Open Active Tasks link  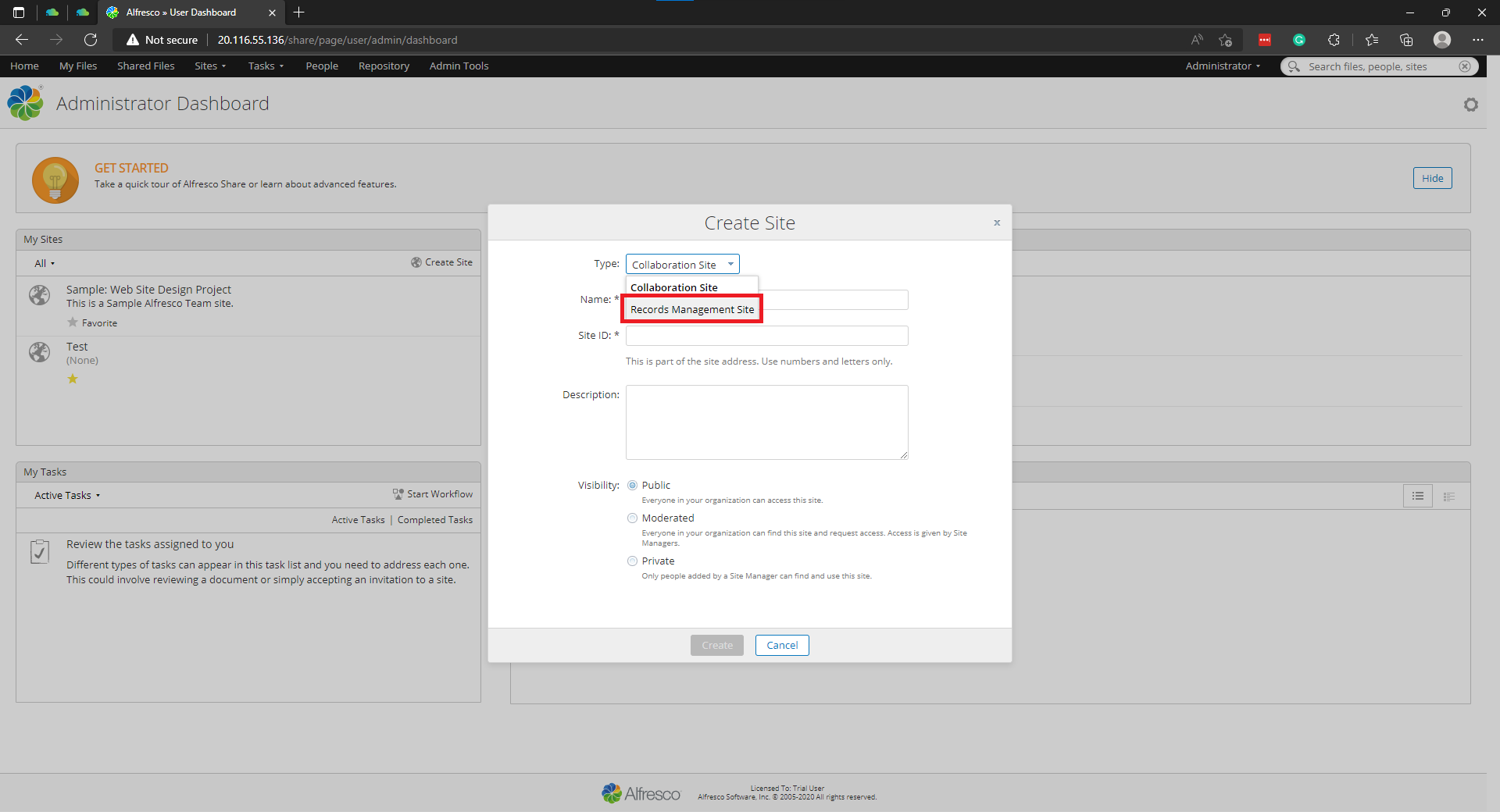click(358, 520)
